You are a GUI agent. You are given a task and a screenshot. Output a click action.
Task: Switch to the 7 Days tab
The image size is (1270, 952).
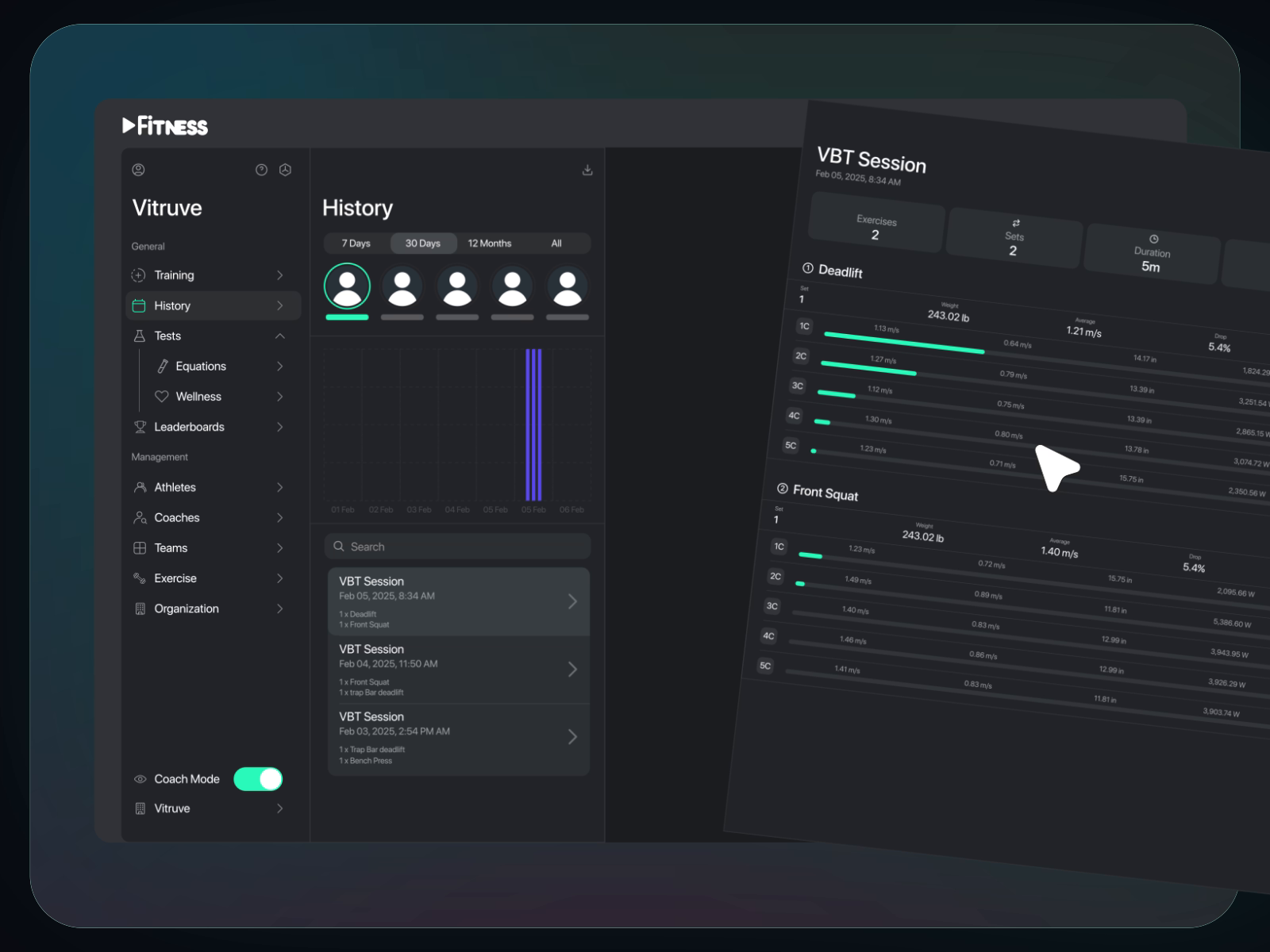click(x=354, y=243)
